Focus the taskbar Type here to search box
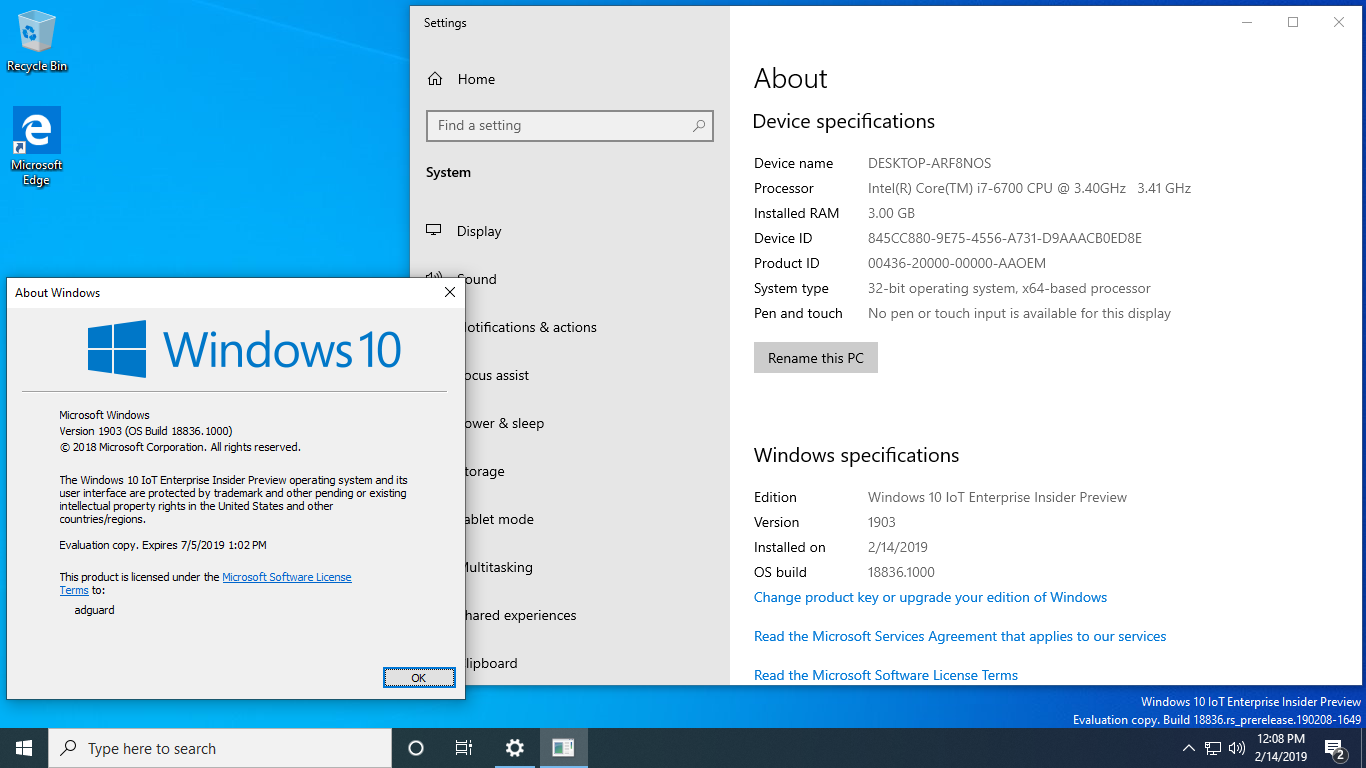 point(220,748)
